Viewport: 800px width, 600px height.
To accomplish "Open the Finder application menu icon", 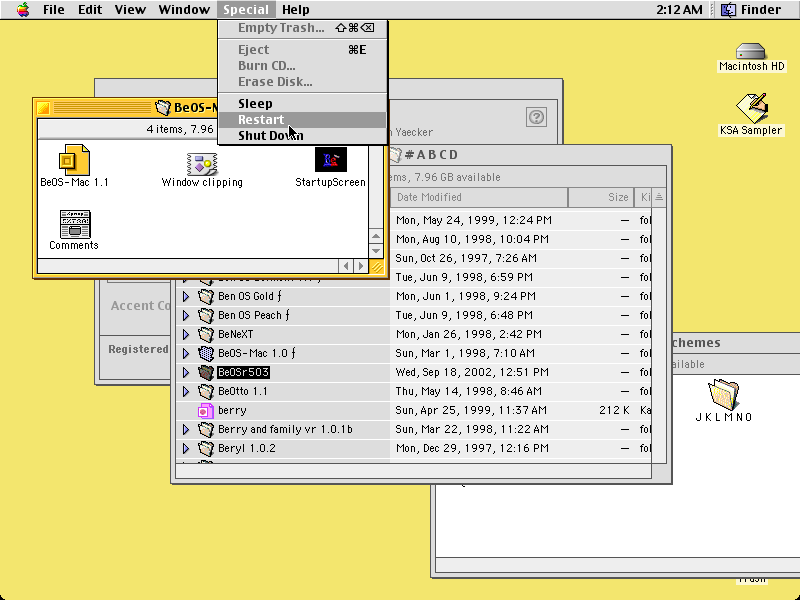I will point(728,10).
